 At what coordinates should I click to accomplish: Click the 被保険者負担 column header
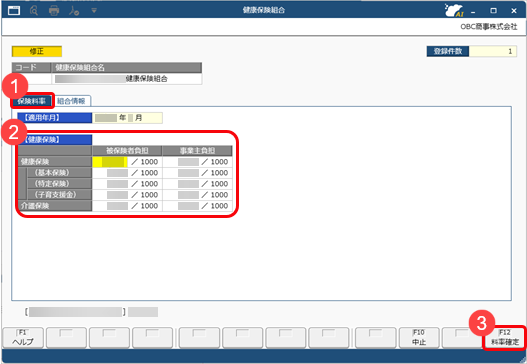point(127,151)
